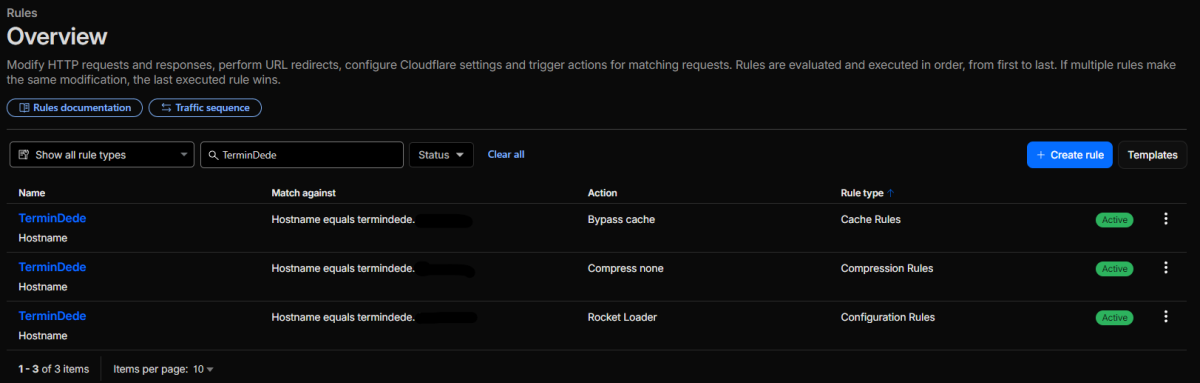Viewport: 1200px width, 383px height.
Task: Click the magnifier icon in the search box
Action: [x=213, y=155]
